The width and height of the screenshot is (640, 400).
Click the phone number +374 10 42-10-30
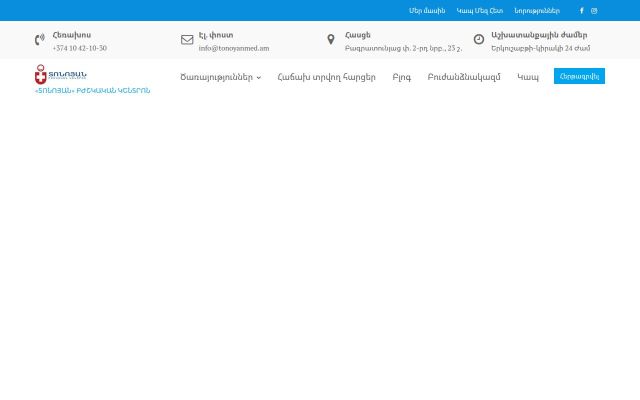80,48
